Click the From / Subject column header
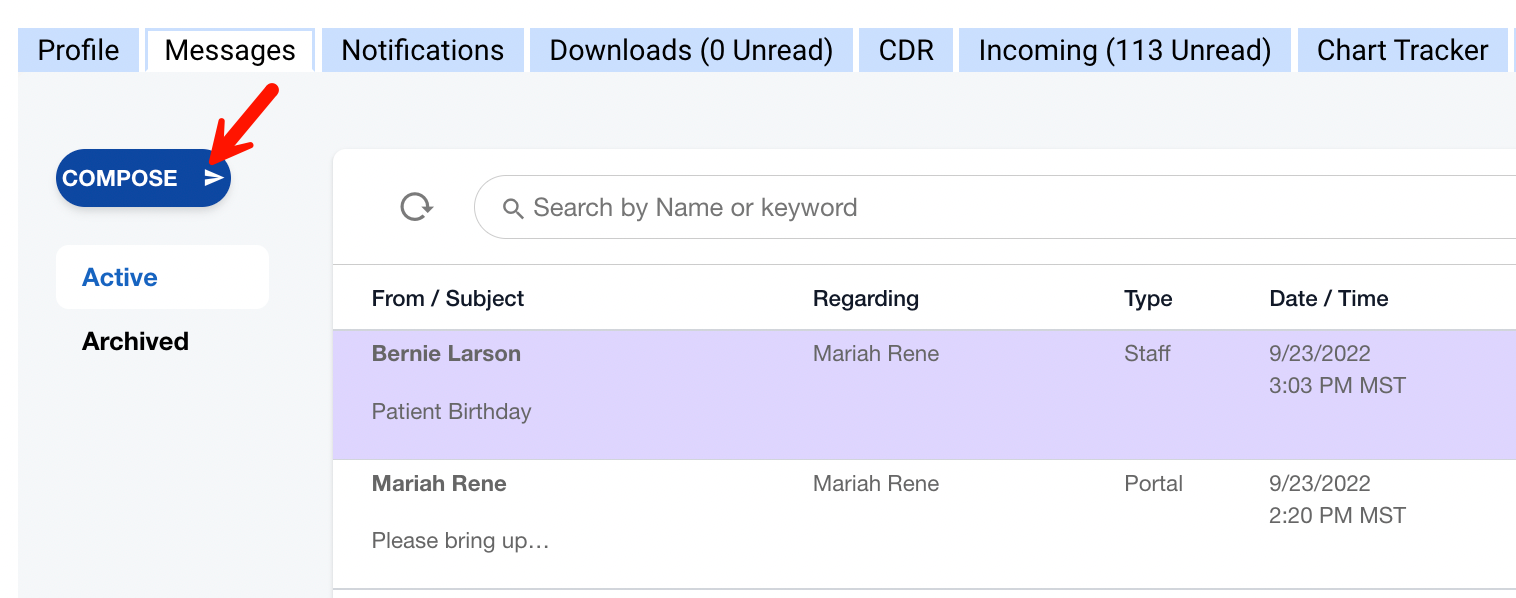1516x598 pixels. click(x=447, y=298)
